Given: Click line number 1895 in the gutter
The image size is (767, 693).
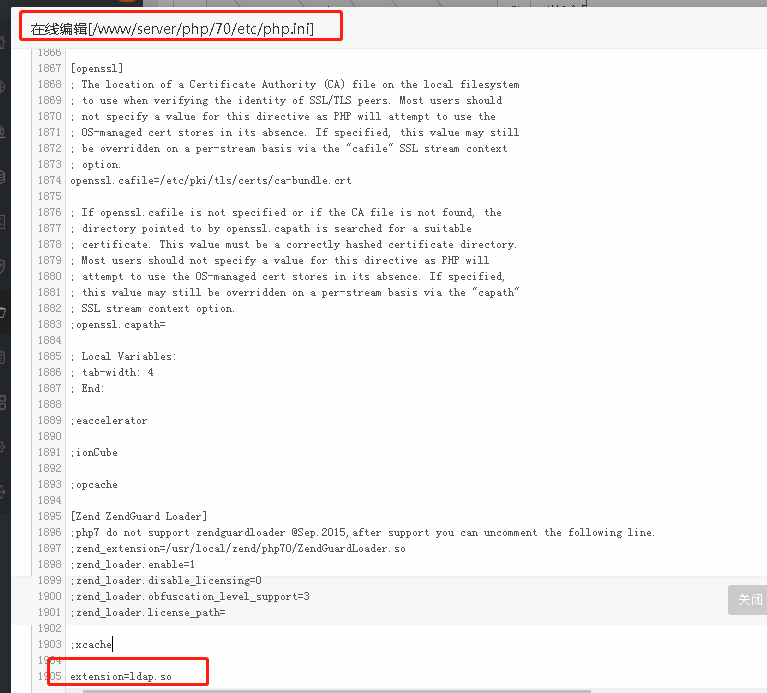Looking at the screenshot, I should click(x=50, y=516).
